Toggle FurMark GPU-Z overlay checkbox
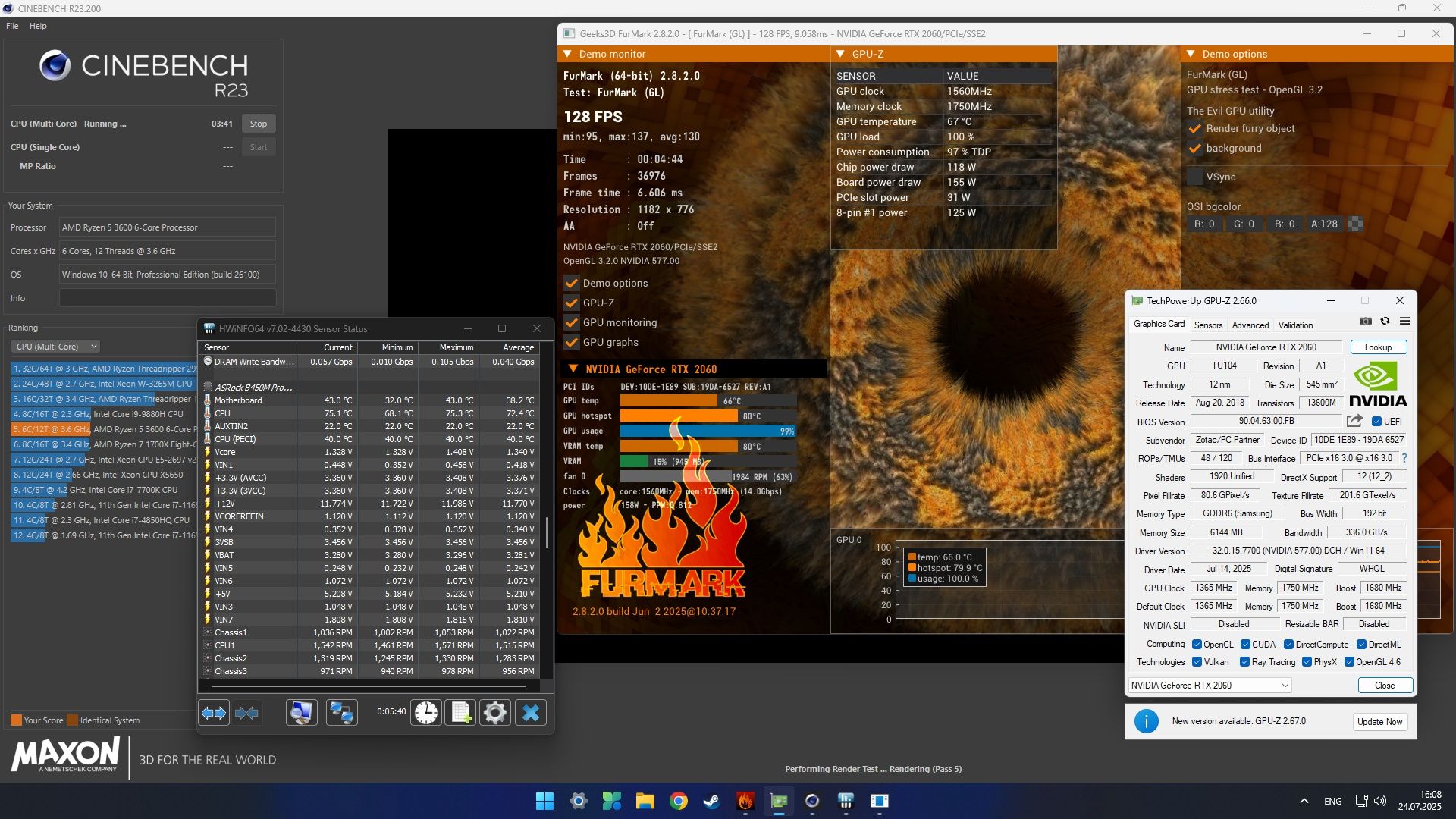Viewport: 1456px width, 819px height. [572, 303]
